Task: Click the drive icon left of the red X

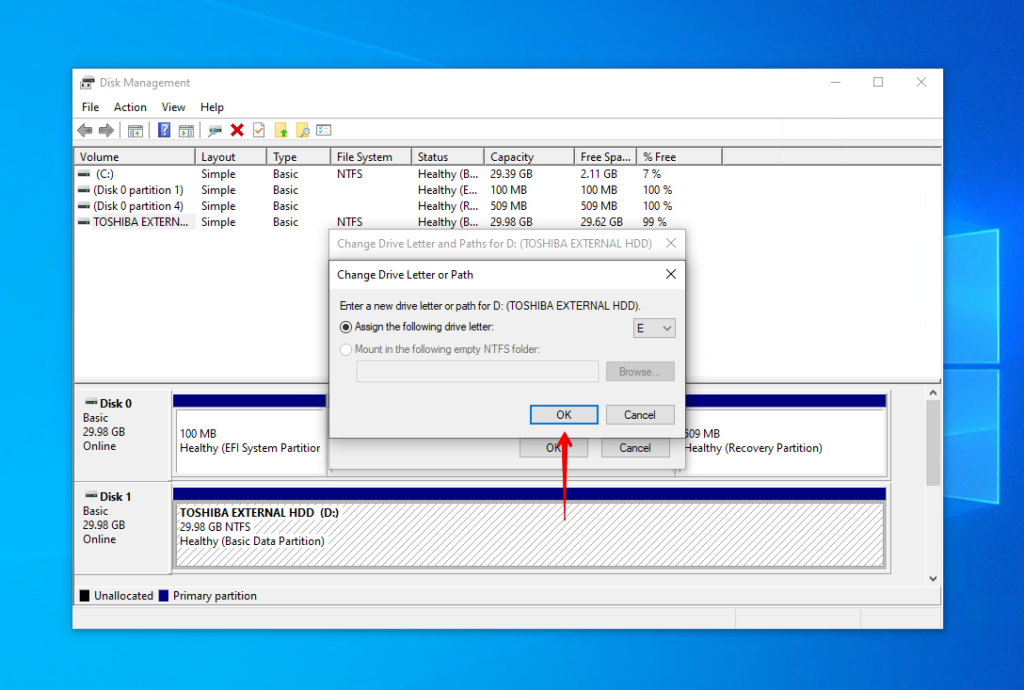Action: (216, 130)
